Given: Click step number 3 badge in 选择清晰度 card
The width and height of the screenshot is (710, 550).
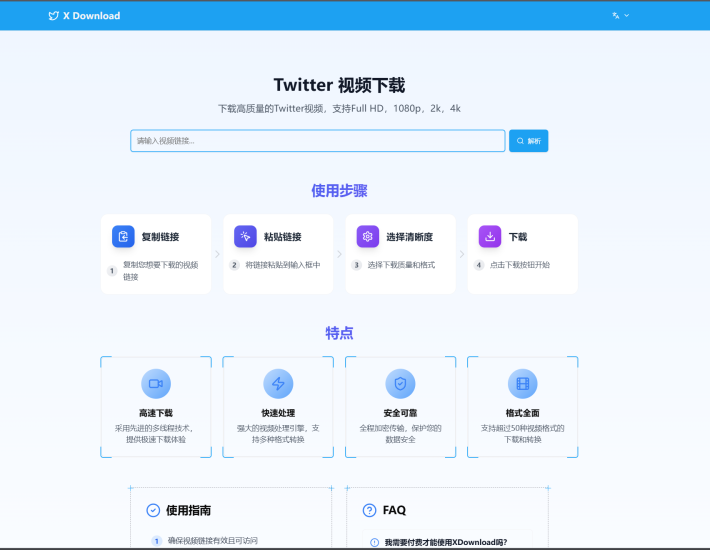Looking at the screenshot, I should click(356, 265).
